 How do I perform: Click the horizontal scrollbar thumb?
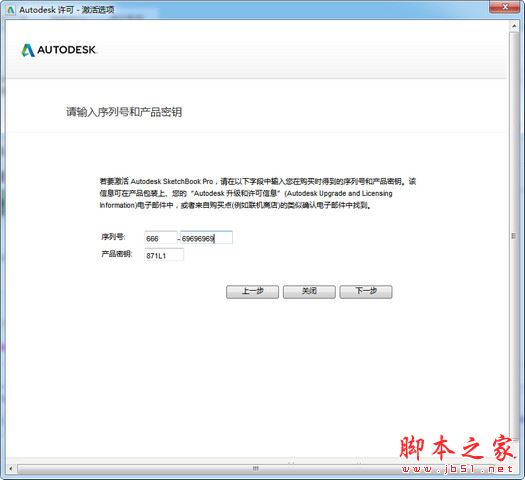pyautogui.click(x=255, y=468)
